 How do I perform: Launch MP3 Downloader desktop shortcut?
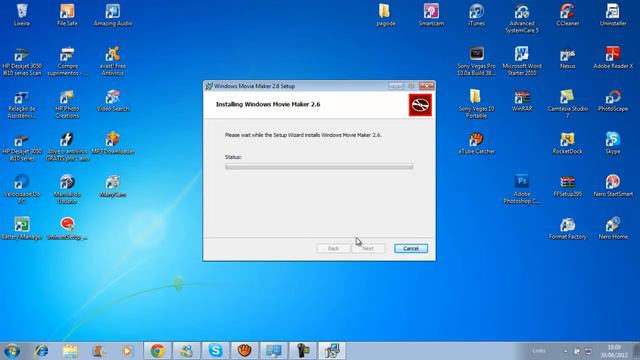coord(113,143)
